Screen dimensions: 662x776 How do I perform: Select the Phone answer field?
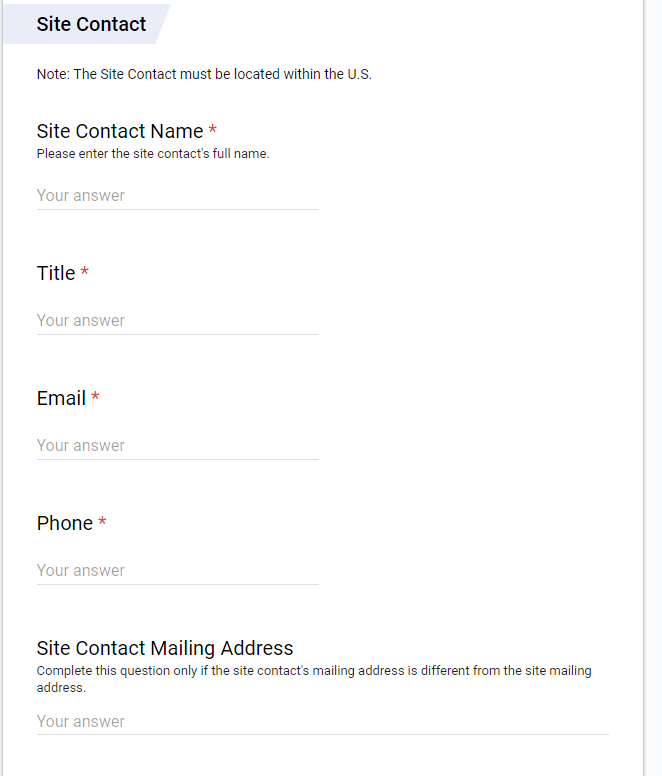[177, 571]
